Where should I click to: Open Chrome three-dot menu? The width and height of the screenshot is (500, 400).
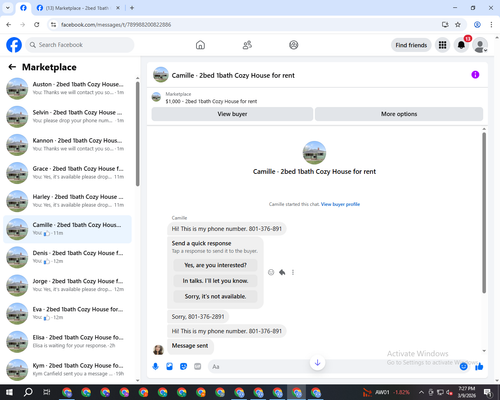[491, 24]
